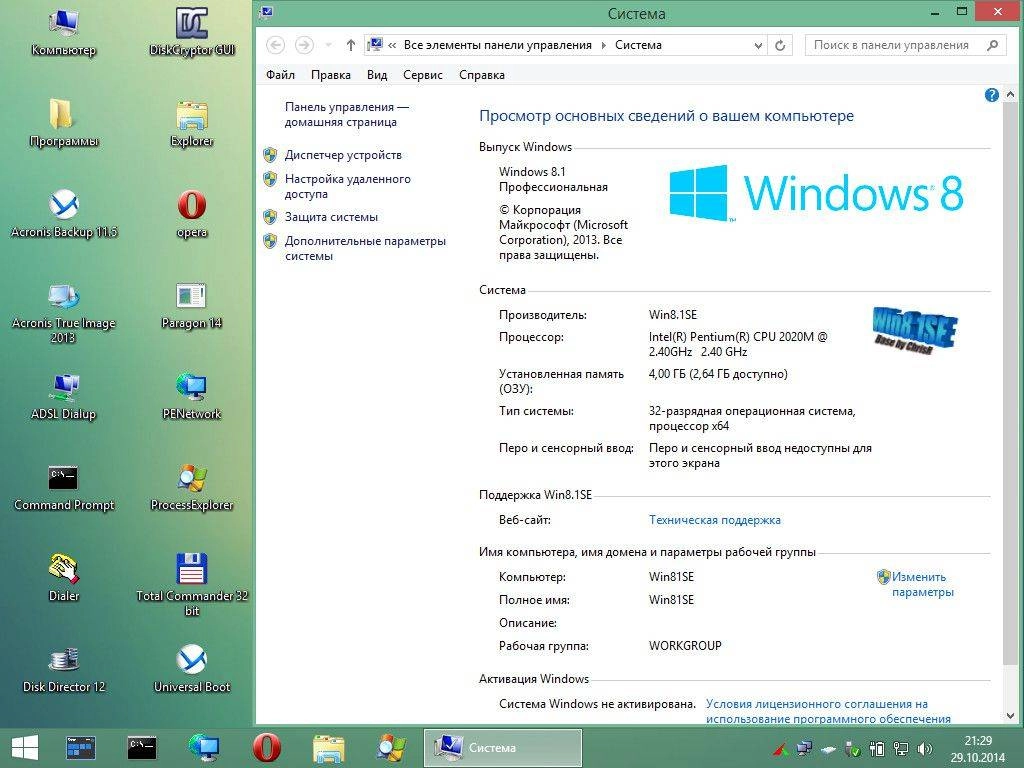The image size is (1024, 768).
Task: Open the Правка menu
Action: [x=330, y=74]
